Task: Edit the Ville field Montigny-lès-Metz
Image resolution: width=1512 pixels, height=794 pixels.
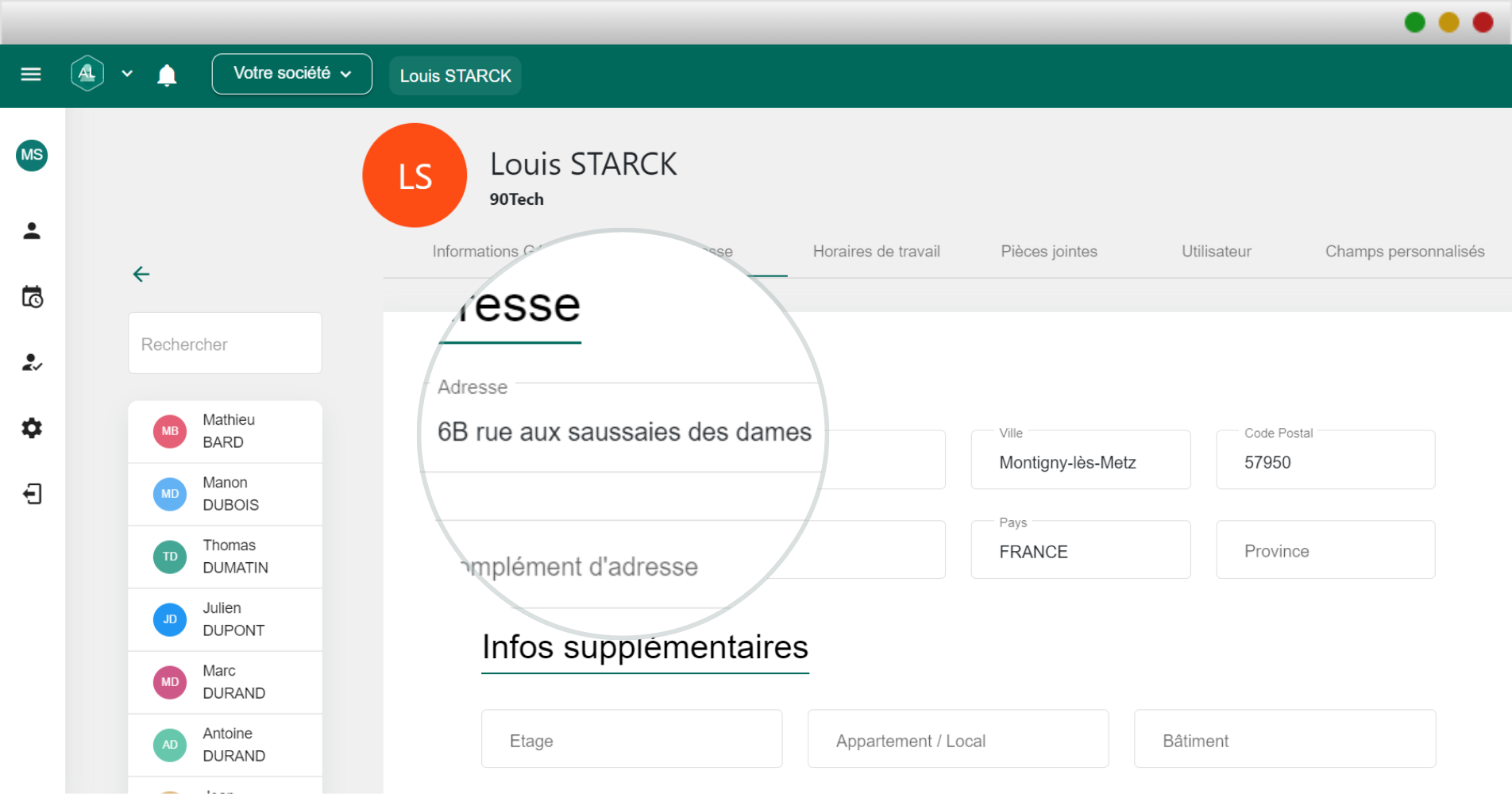Action: 1080,460
